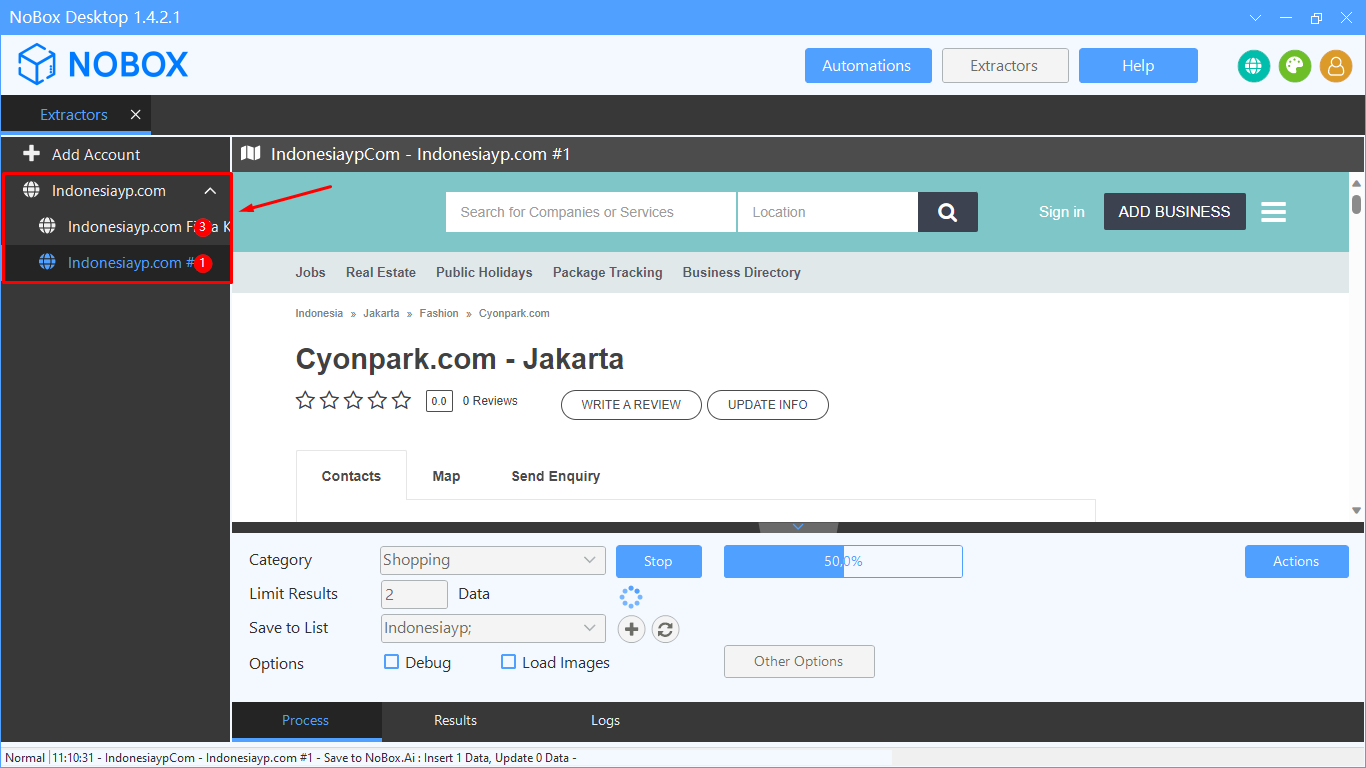1366x768 pixels.
Task: Click the orange user profile icon
Action: point(1335,66)
